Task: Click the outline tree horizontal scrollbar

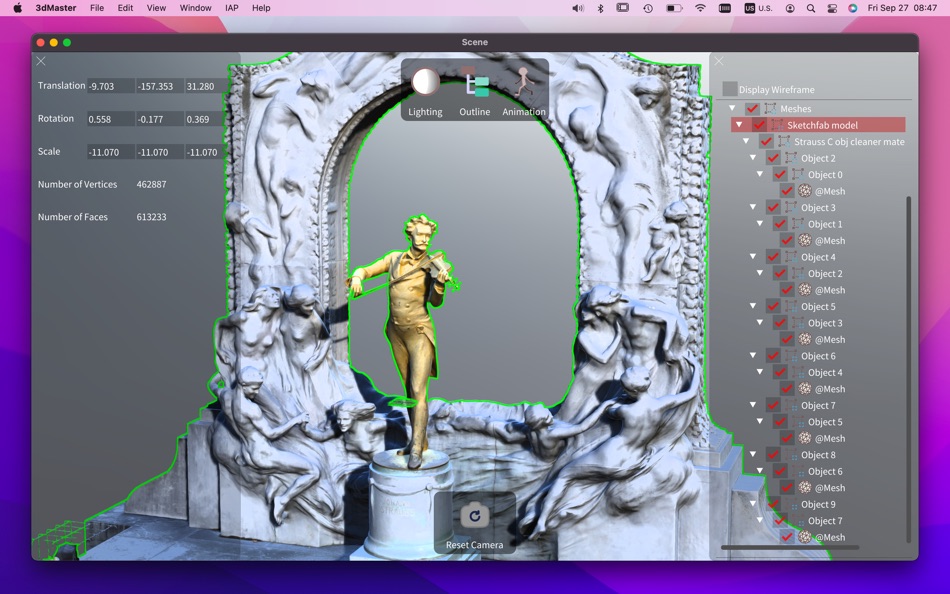Action: coord(790,547)
